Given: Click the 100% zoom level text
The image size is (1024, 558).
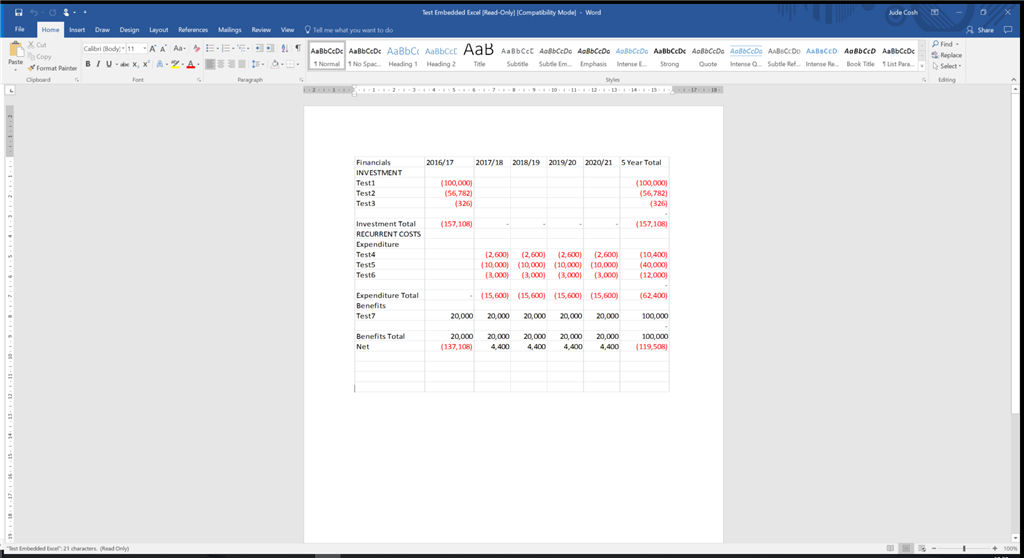Looking at the screenshot, I should click(x=1010, y=548).
